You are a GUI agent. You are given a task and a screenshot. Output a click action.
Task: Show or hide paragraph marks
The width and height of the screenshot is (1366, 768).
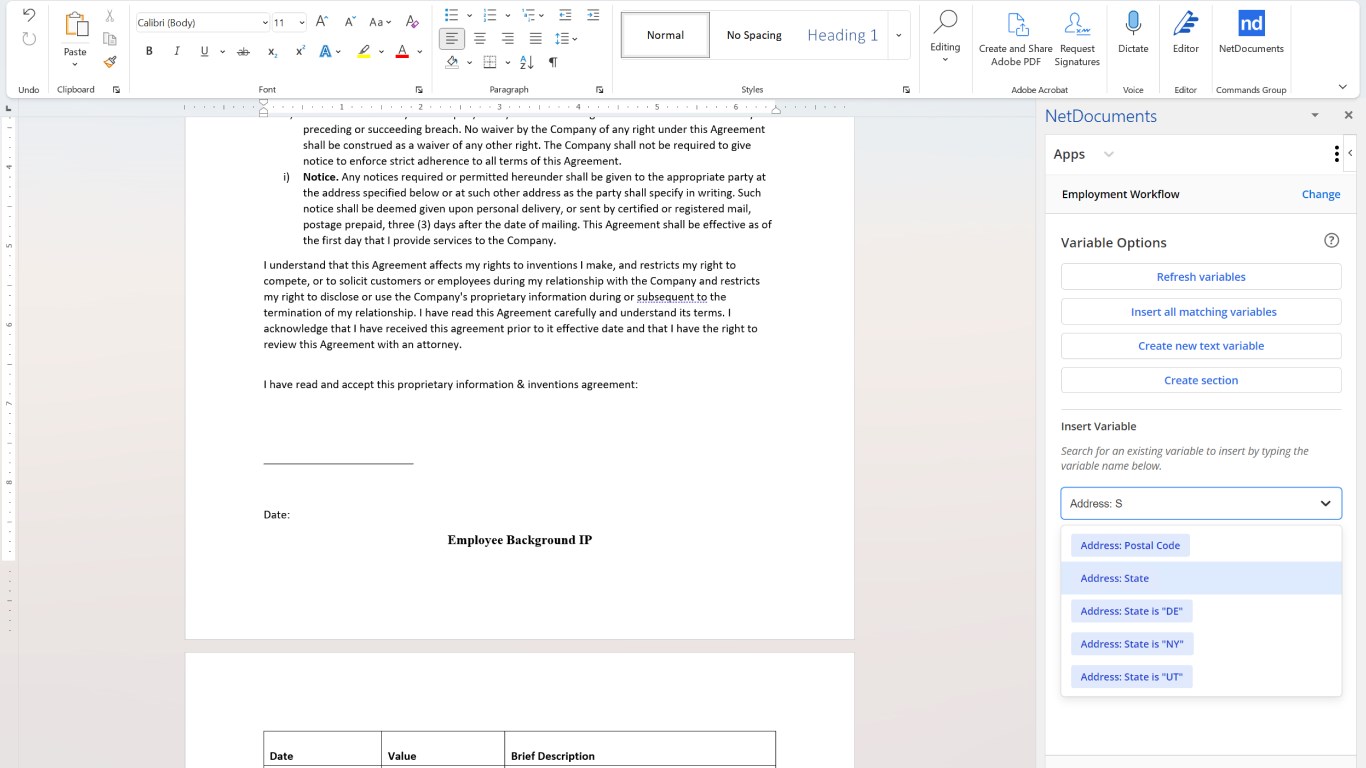[x=553, y=62]
